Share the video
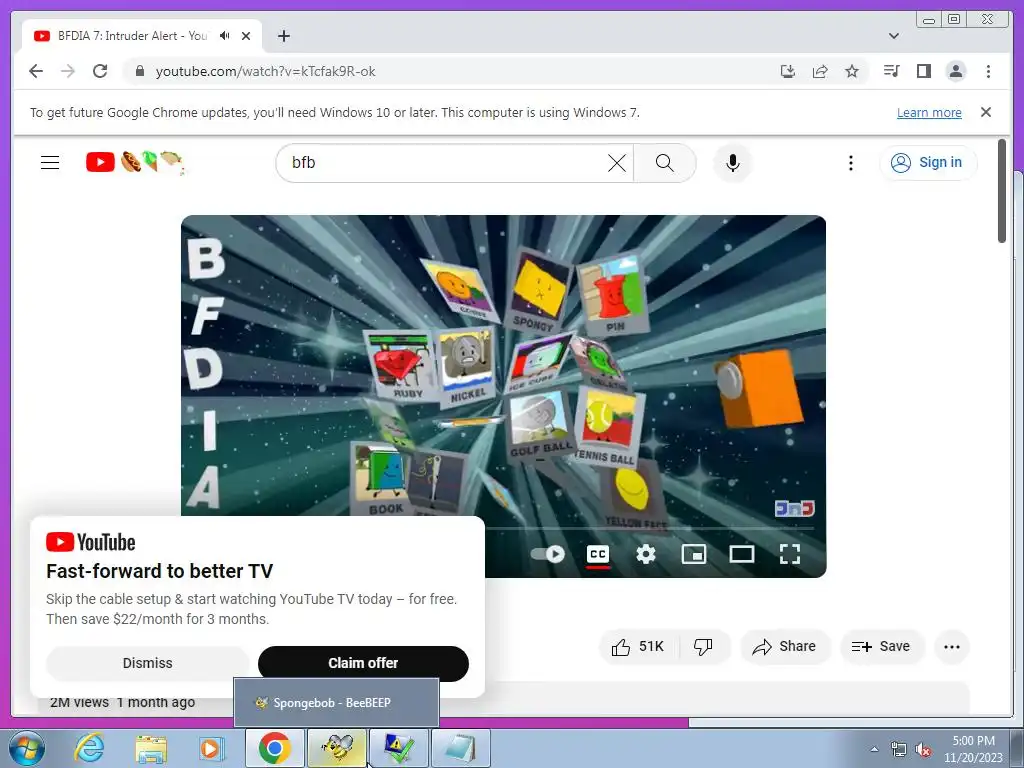 [784, 647]
